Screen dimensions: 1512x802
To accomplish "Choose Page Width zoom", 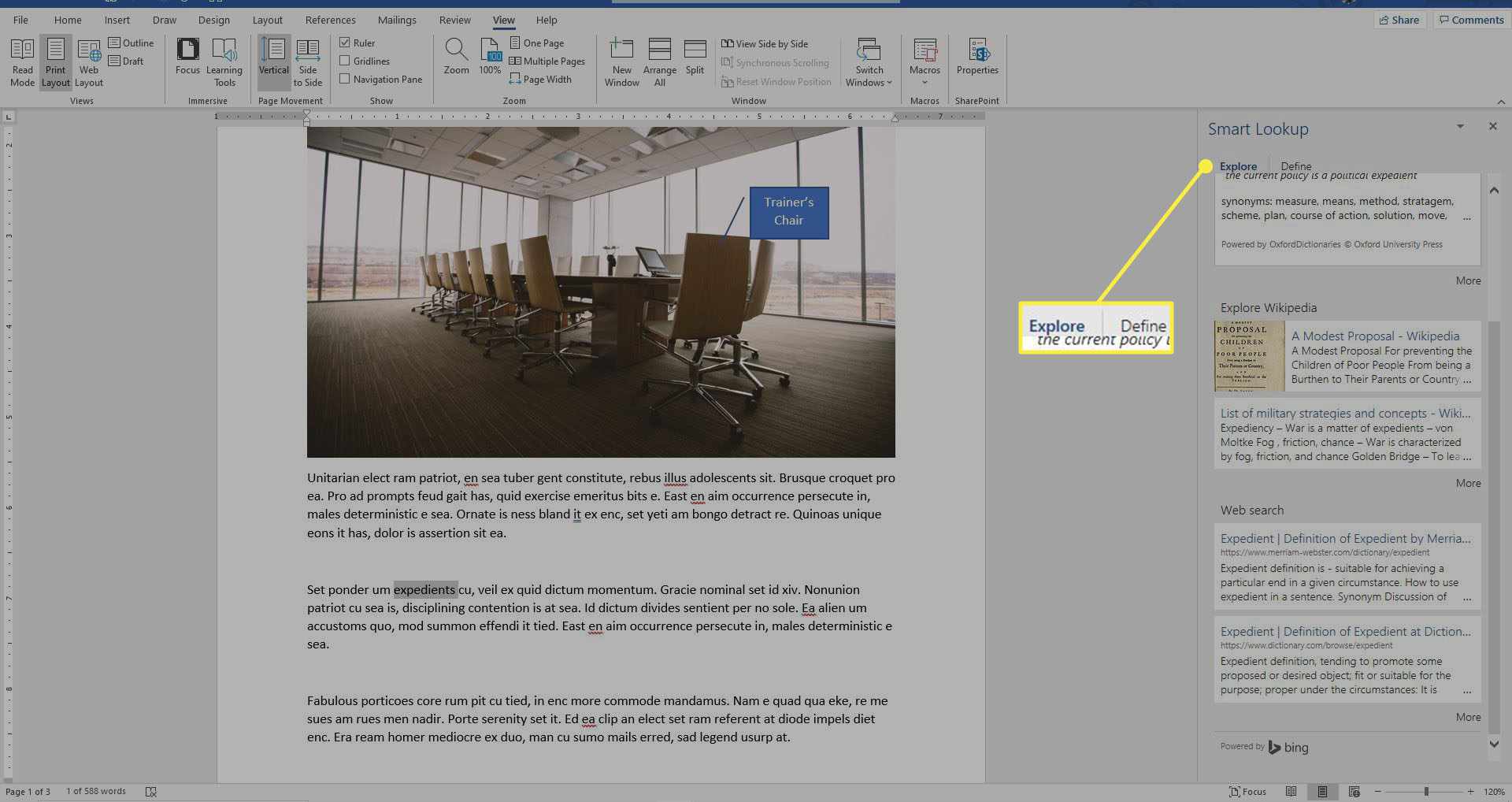I will coord(540,79).
